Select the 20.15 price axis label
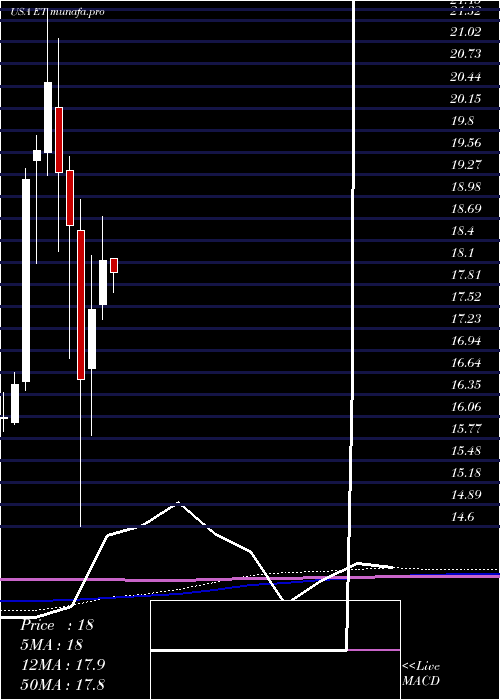The image size is (500, 700). coord(466,98)
